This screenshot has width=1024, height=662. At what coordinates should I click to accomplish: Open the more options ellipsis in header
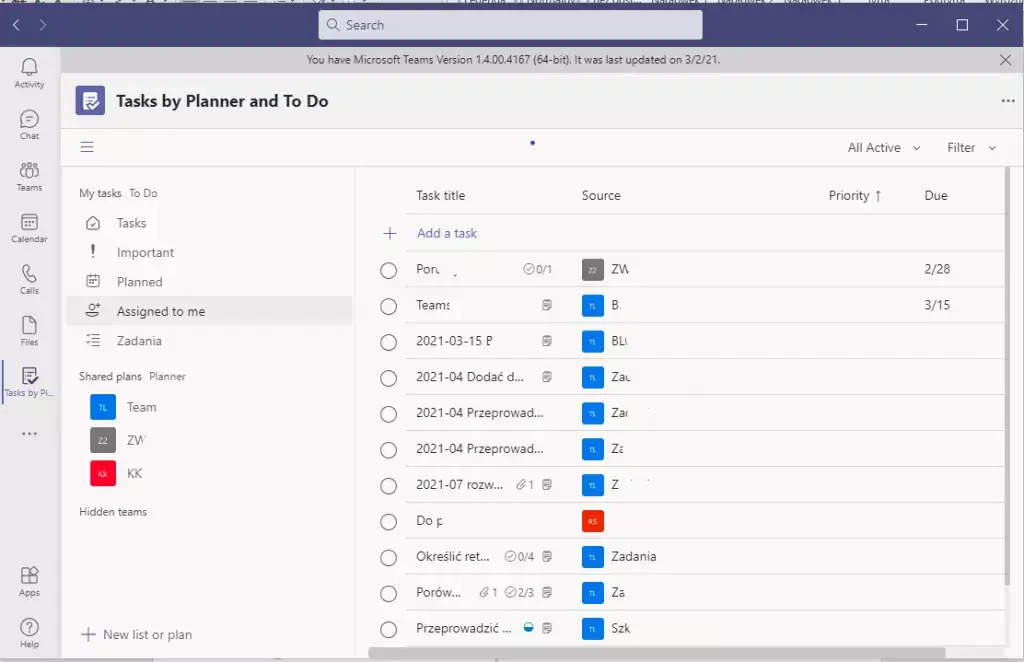click(x=1007, y=101)
